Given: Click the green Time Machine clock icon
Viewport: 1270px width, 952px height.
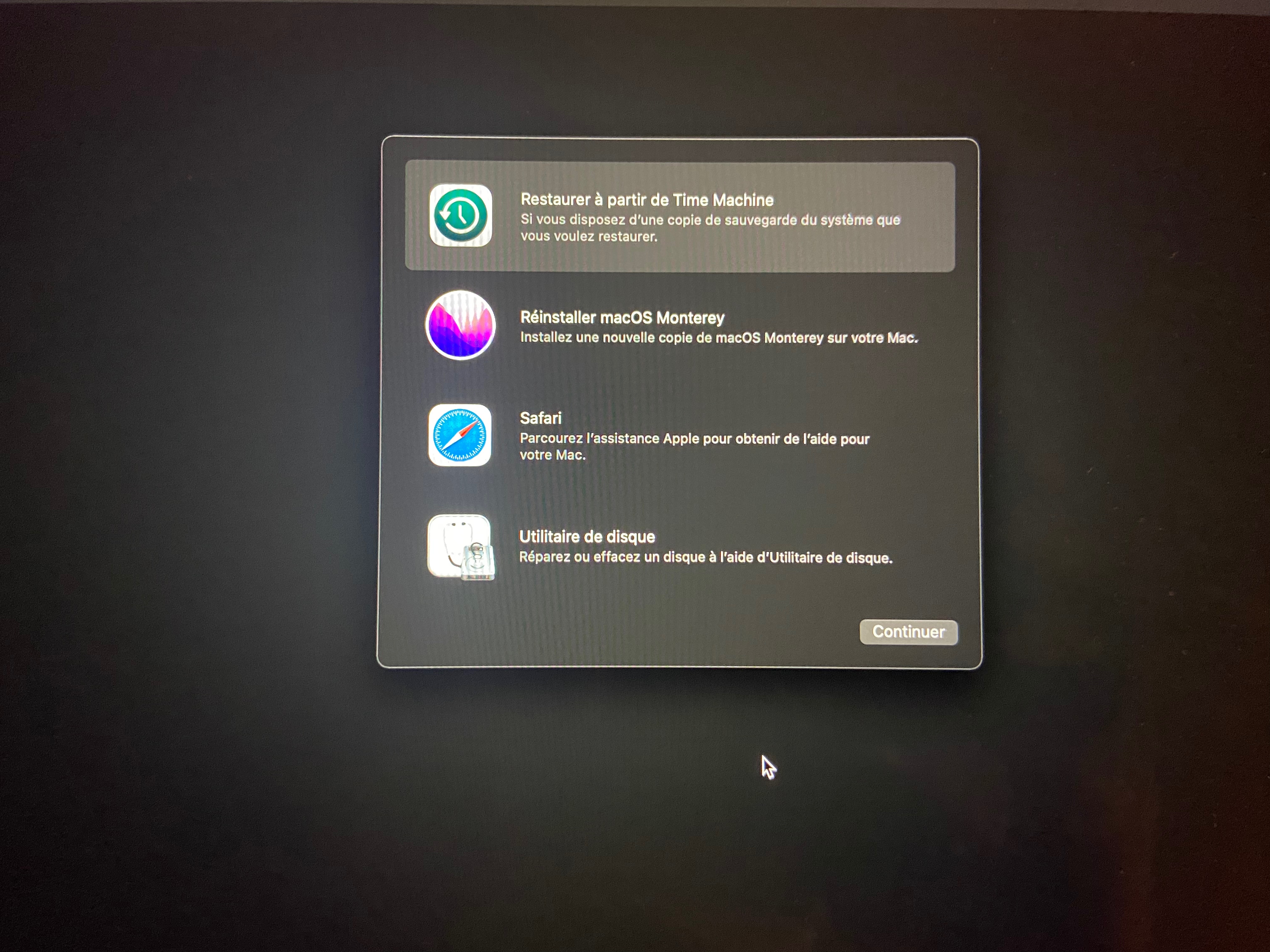Looking at the screenshot, I should click(461, 216).
